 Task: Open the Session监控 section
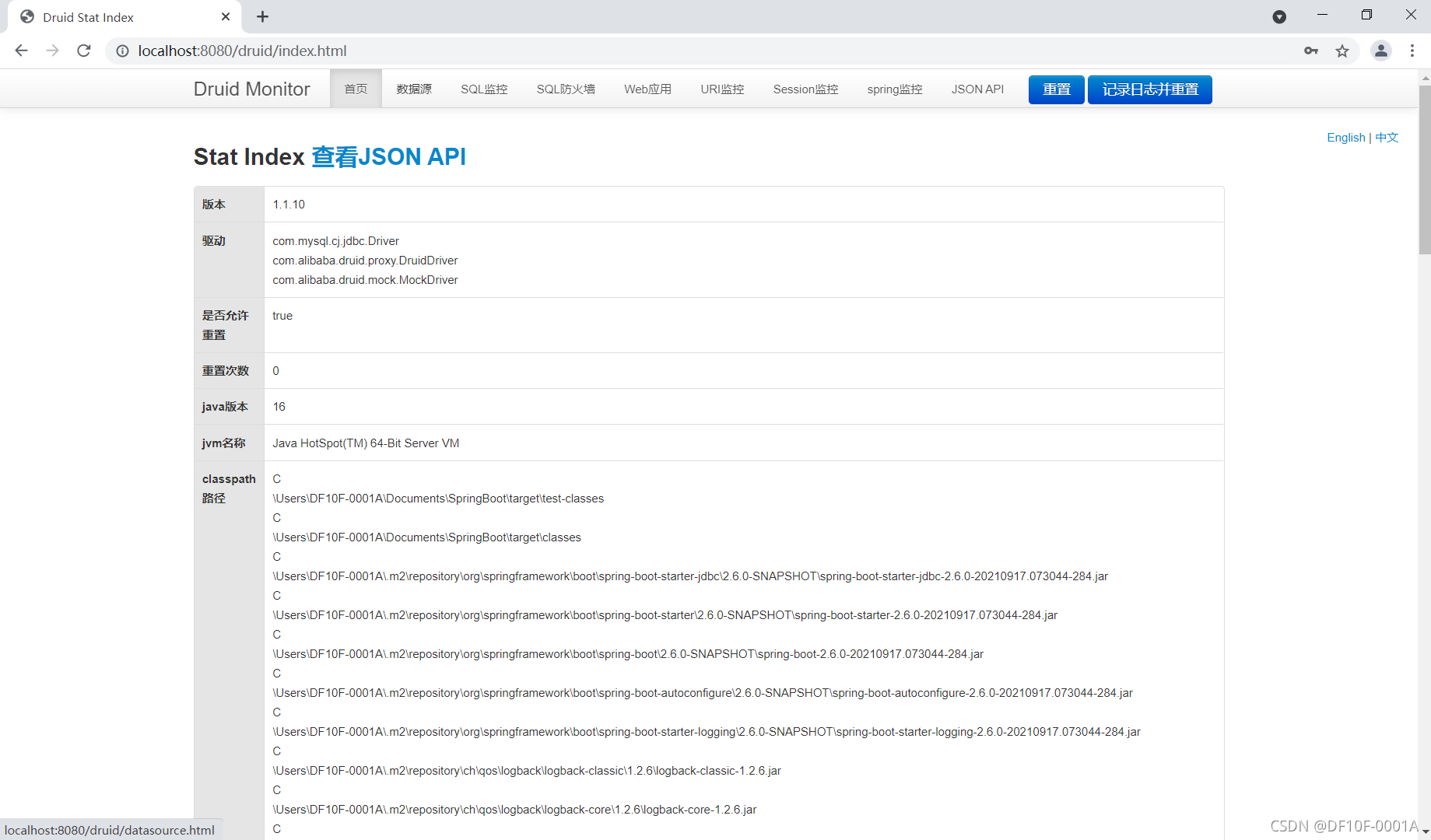[x=805, y=89]
